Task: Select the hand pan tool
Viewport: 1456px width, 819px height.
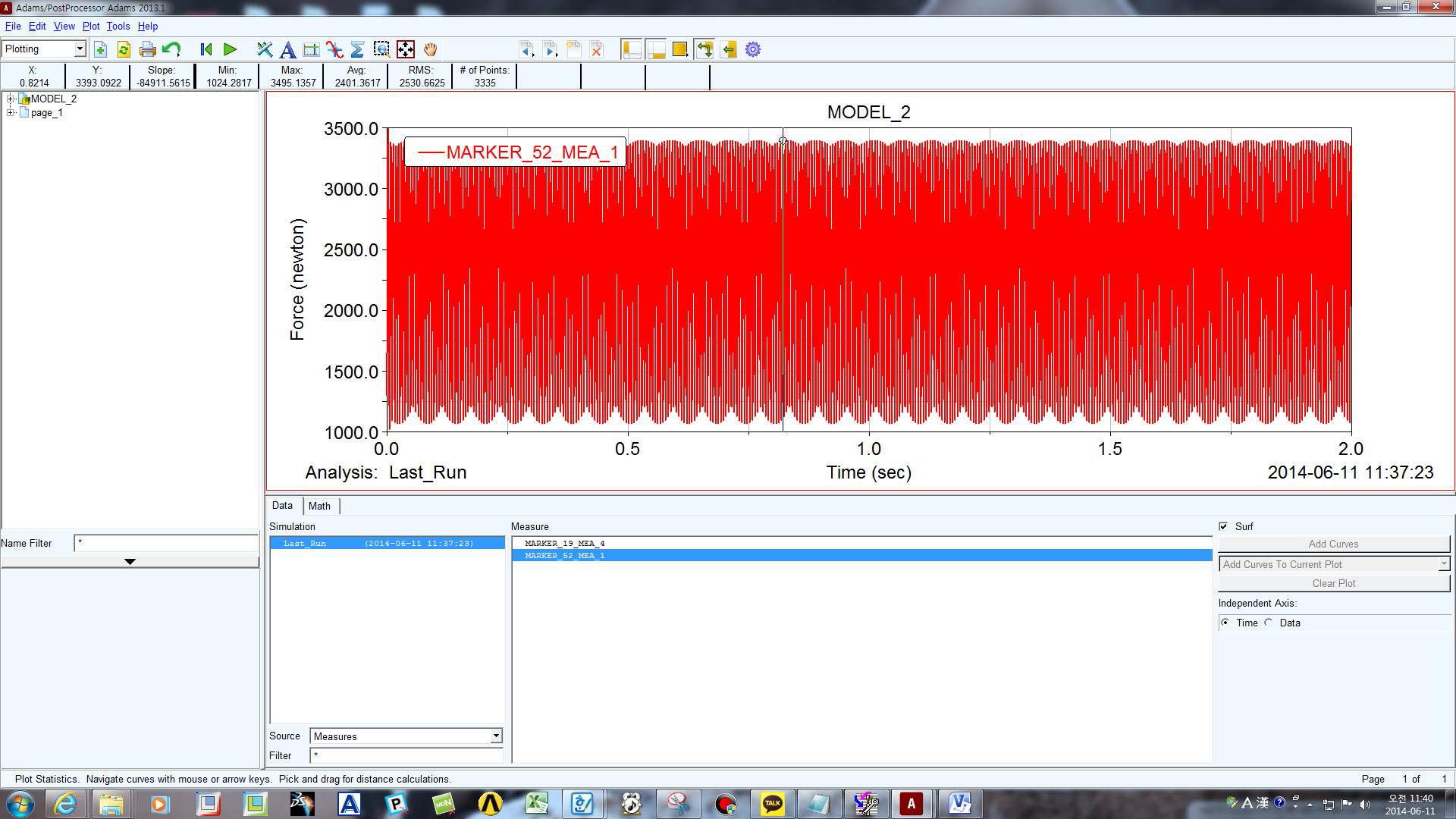Action: click(x=430, y=49)
